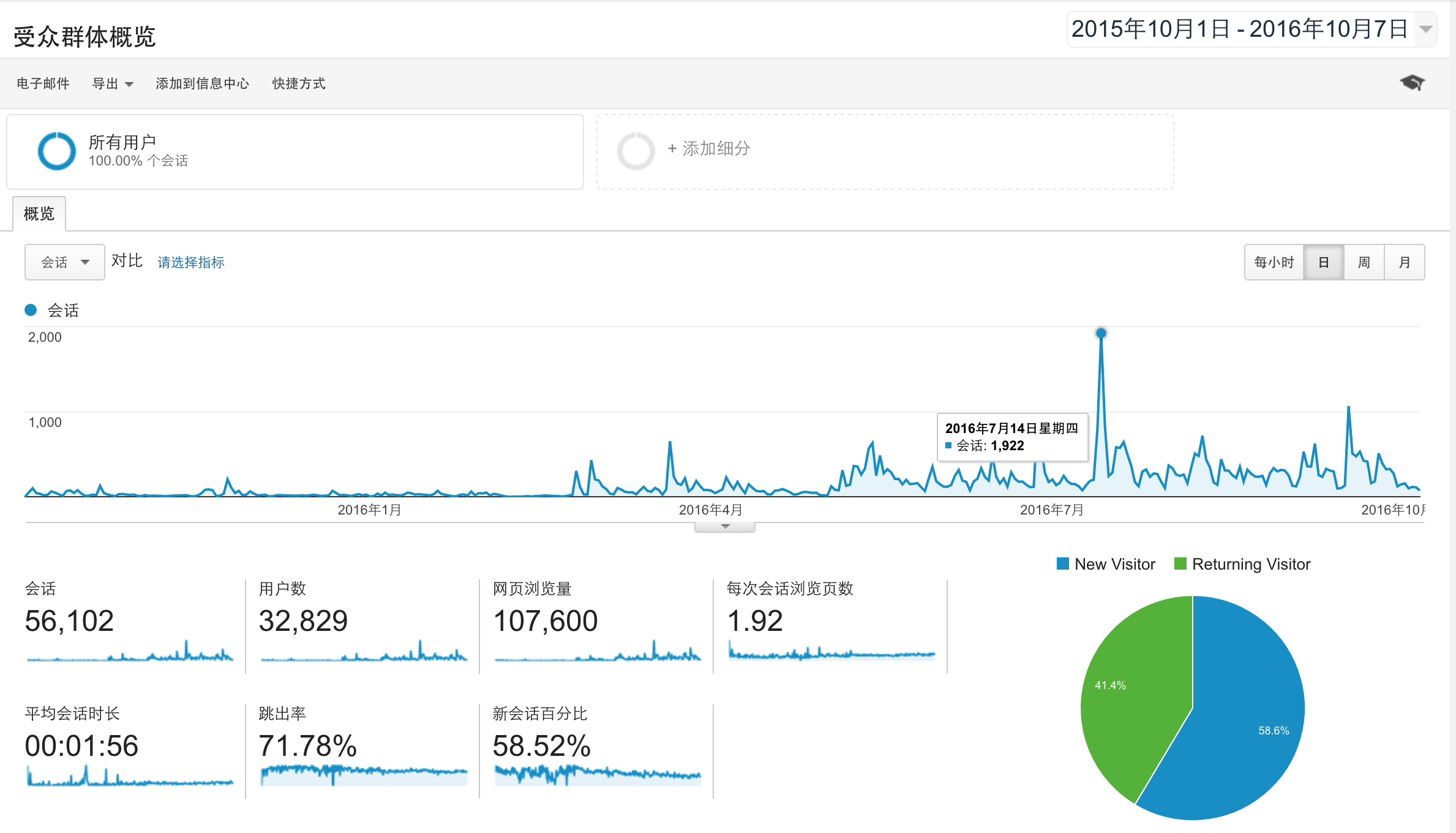Select the blue 会话 legend dot

(30, 310)
